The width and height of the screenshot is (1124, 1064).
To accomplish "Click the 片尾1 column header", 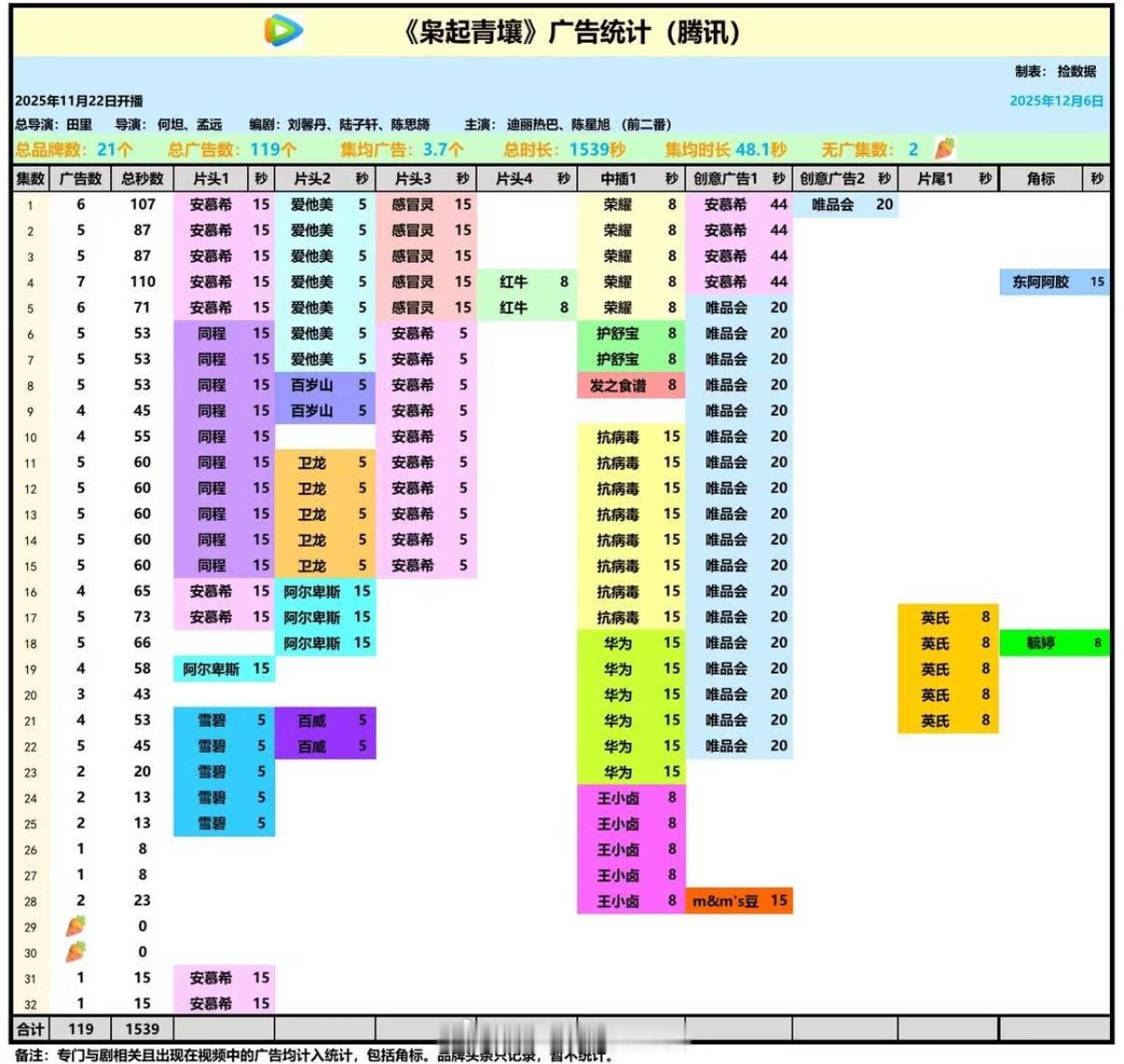I will (936, 178).
